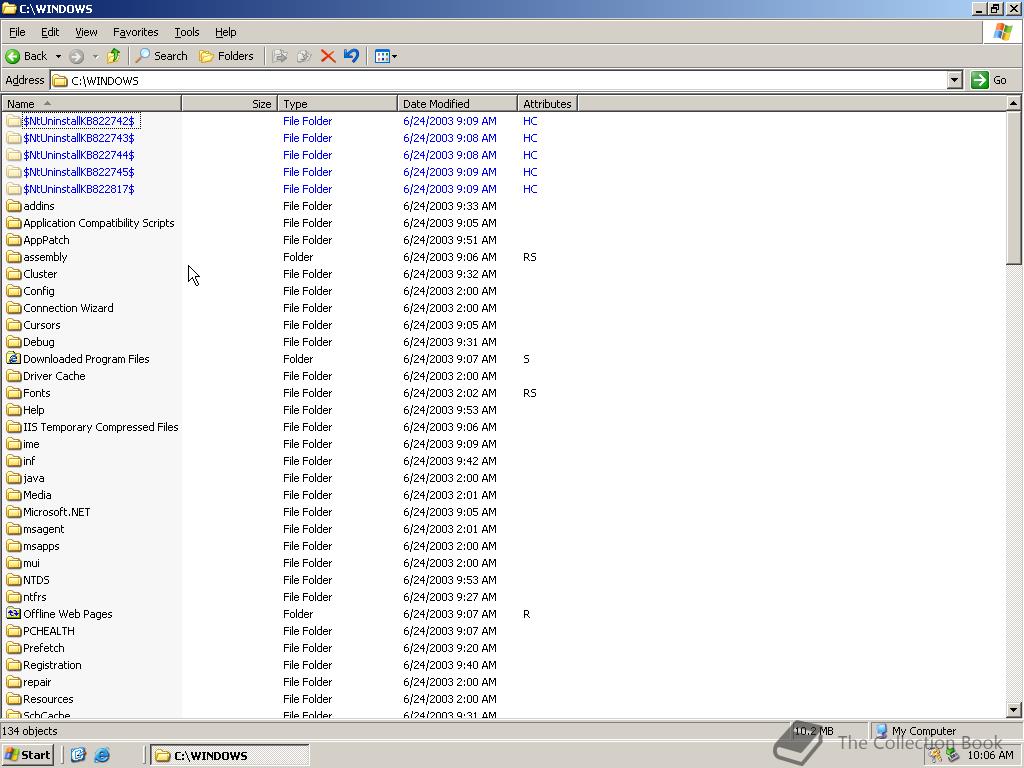
Task: Click the Windows flag logo throbber
Action: 1003,32
